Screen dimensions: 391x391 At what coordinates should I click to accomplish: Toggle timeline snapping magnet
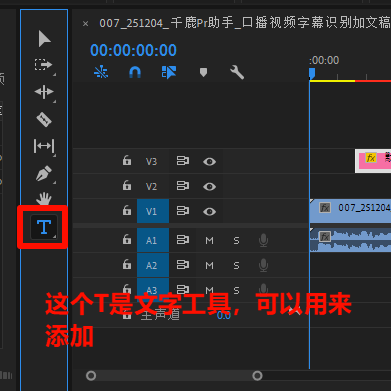point(135,72)
